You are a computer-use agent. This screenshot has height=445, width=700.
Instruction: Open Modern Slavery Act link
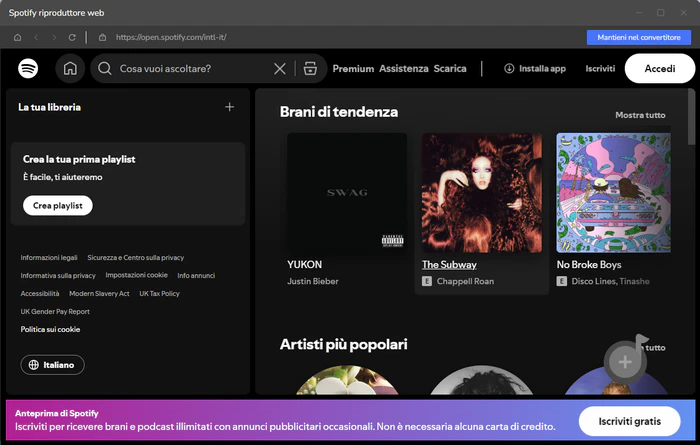99,293
